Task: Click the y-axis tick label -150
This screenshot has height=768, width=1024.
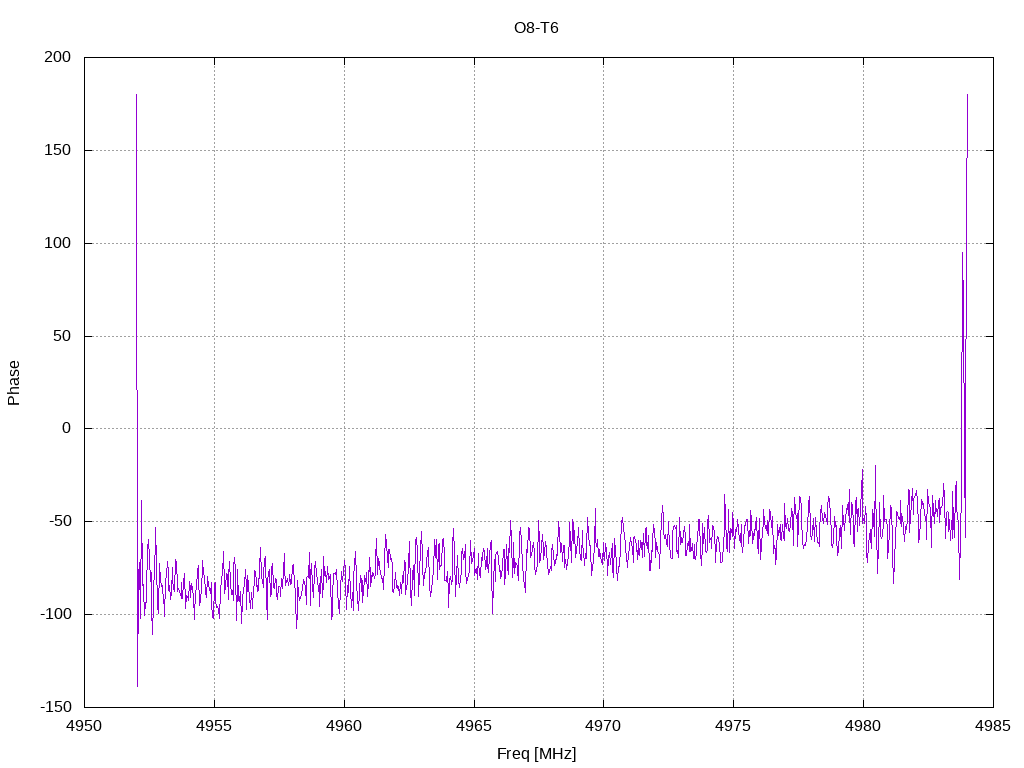Action: [x=56, y=707]
